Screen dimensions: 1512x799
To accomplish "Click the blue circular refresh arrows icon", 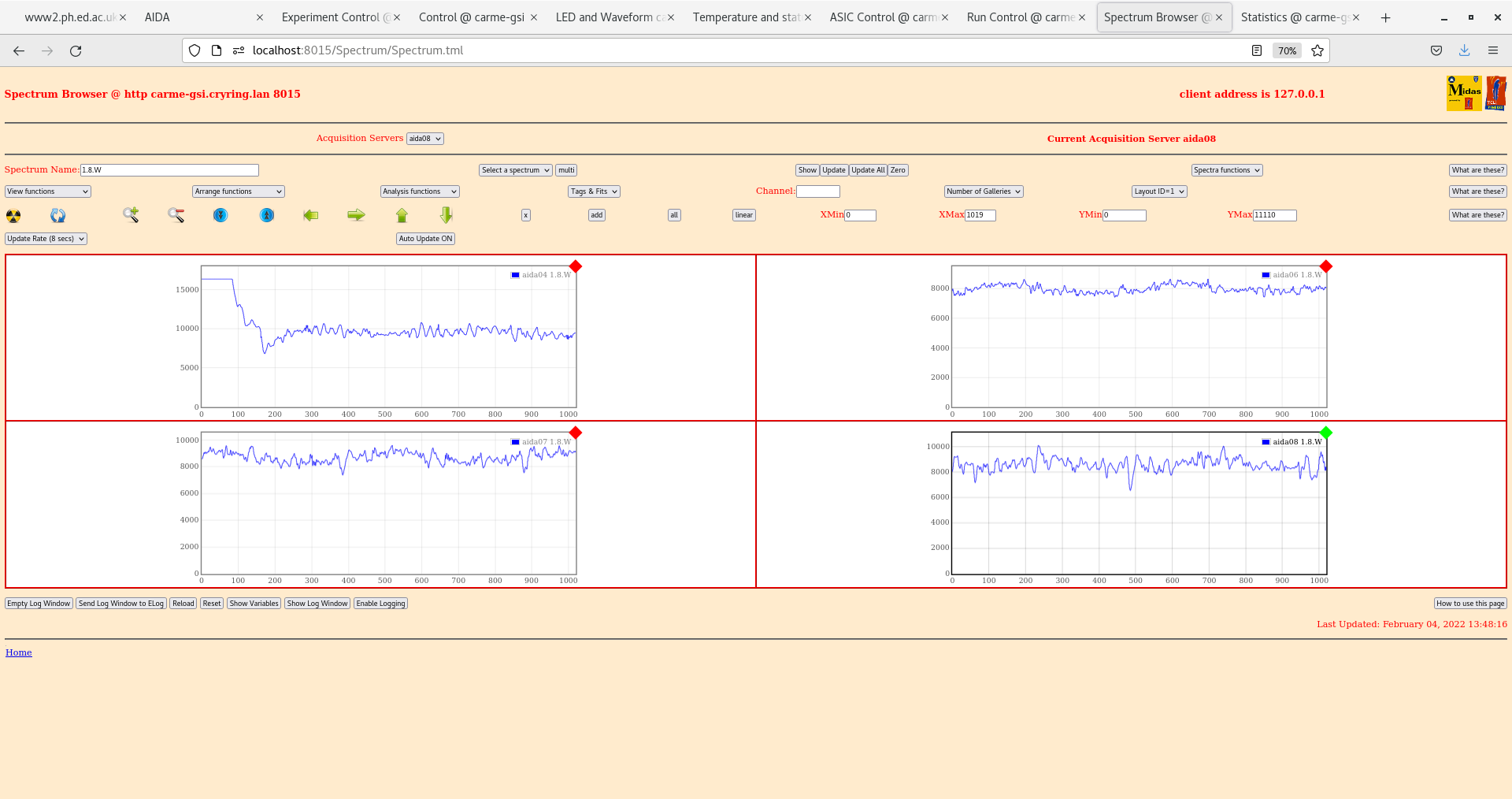I will [58, 216].
